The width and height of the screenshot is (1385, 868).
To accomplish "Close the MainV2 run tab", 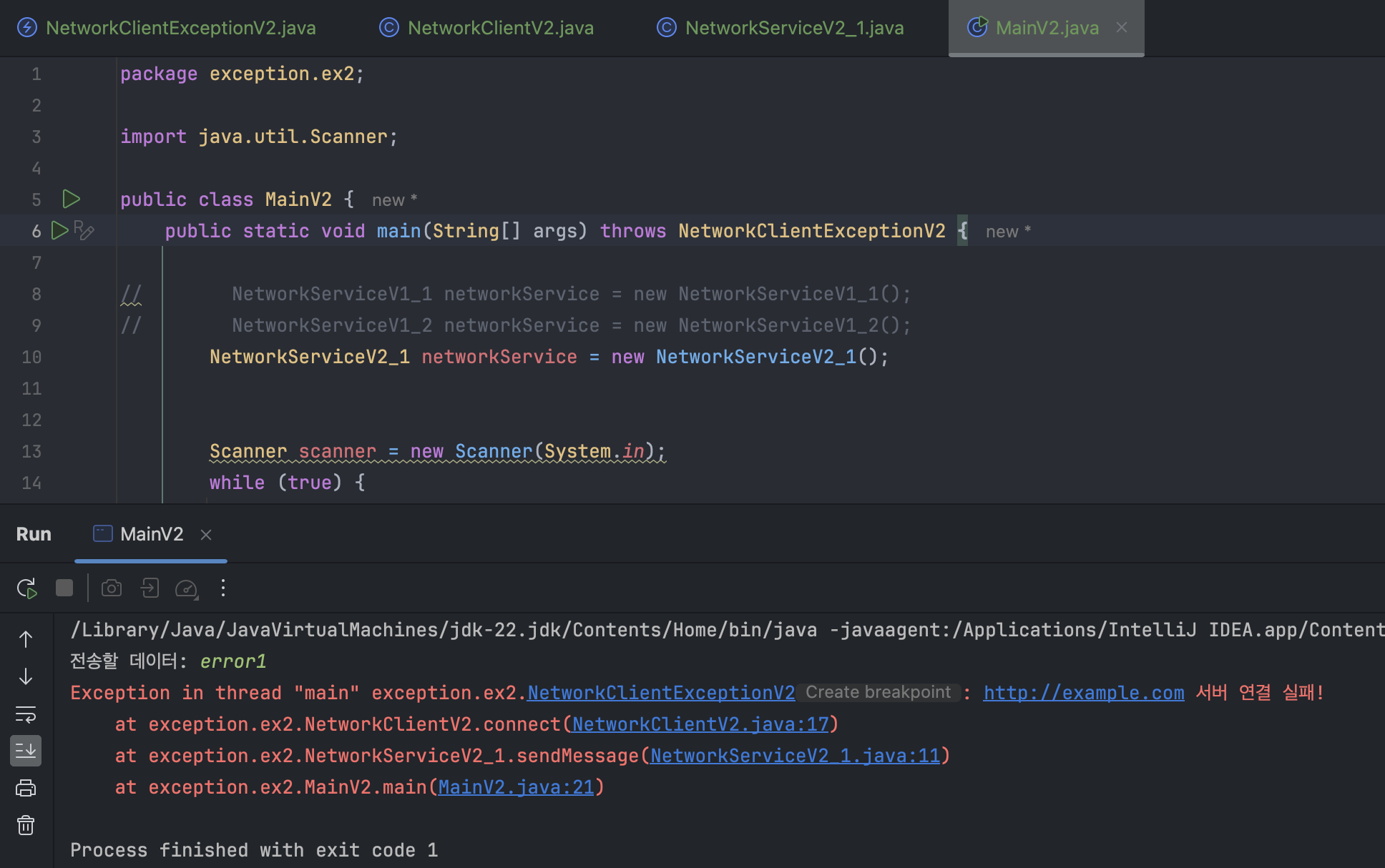I will coord(206,535).
